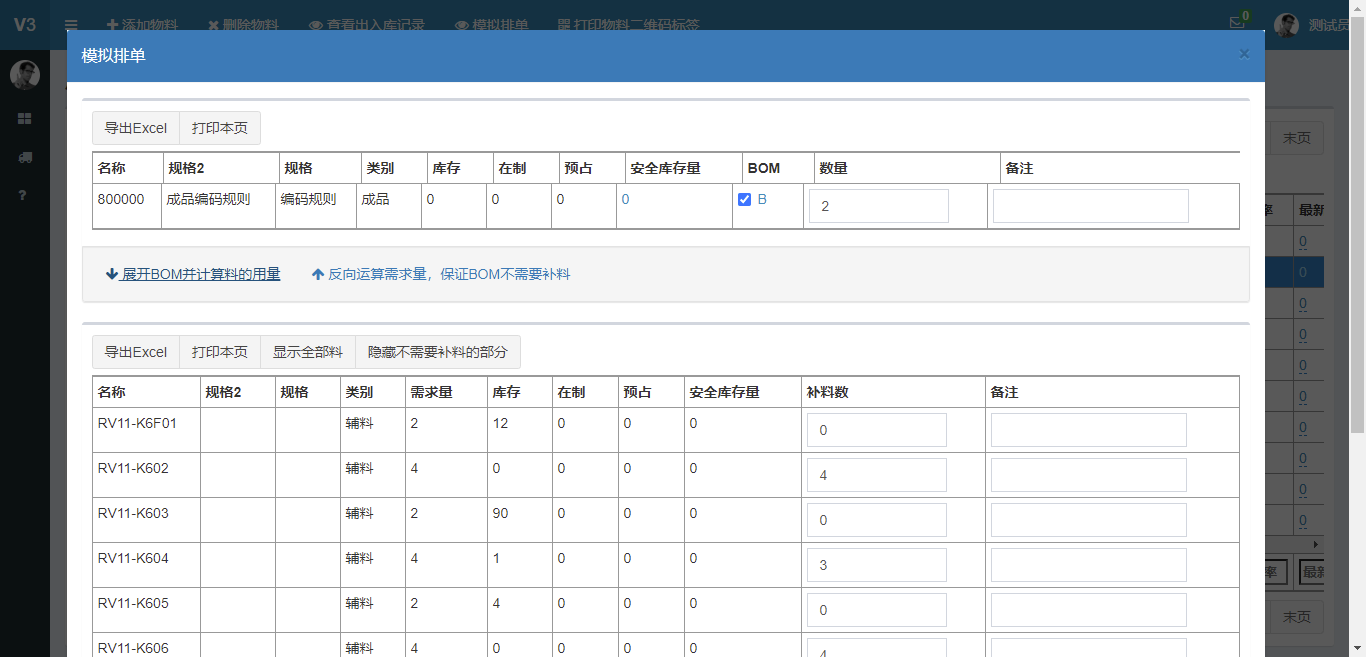Click the 数量 input field showing 2

point(878,206)
